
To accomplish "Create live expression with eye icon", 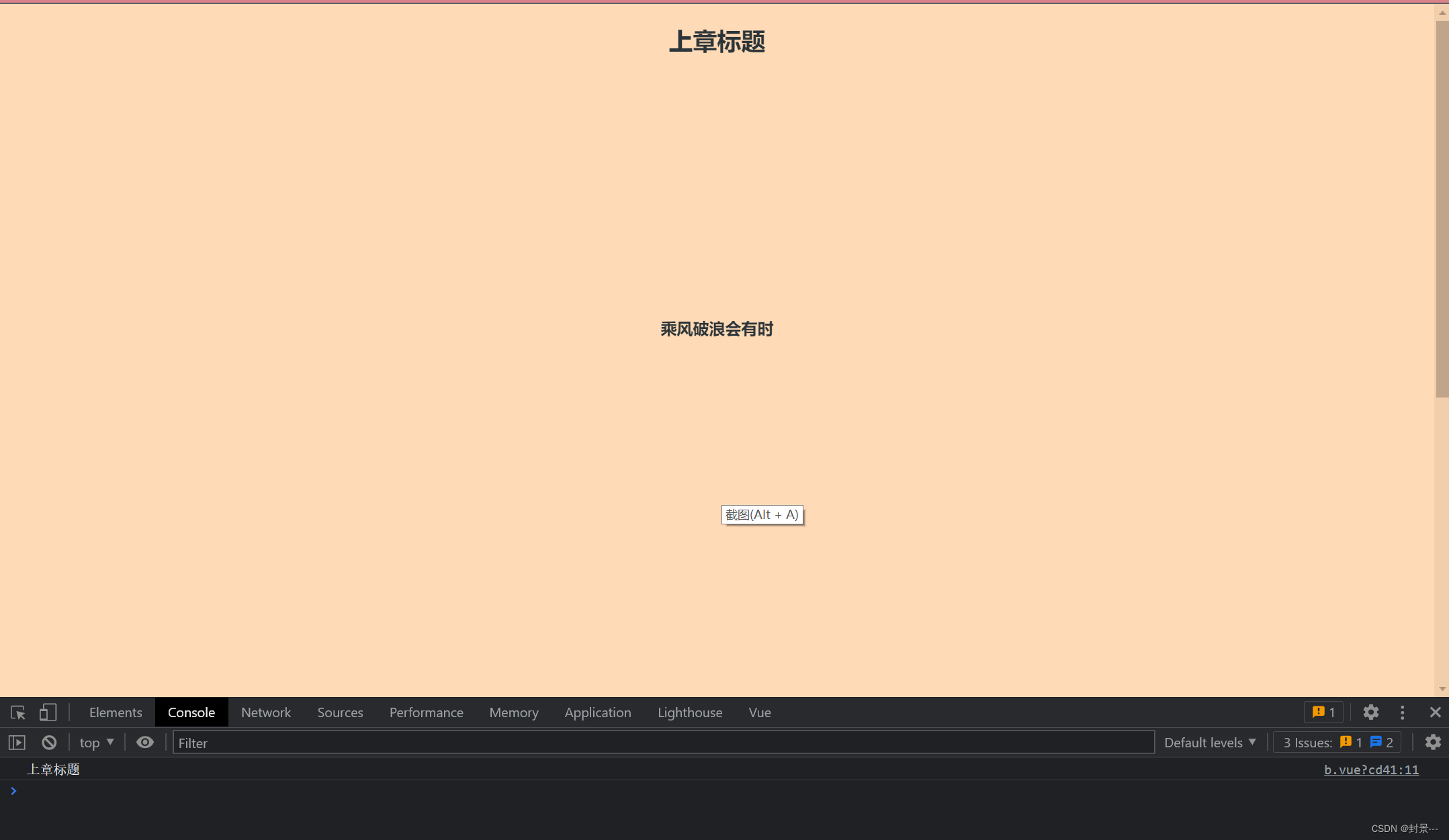I will tap(145, 743).
